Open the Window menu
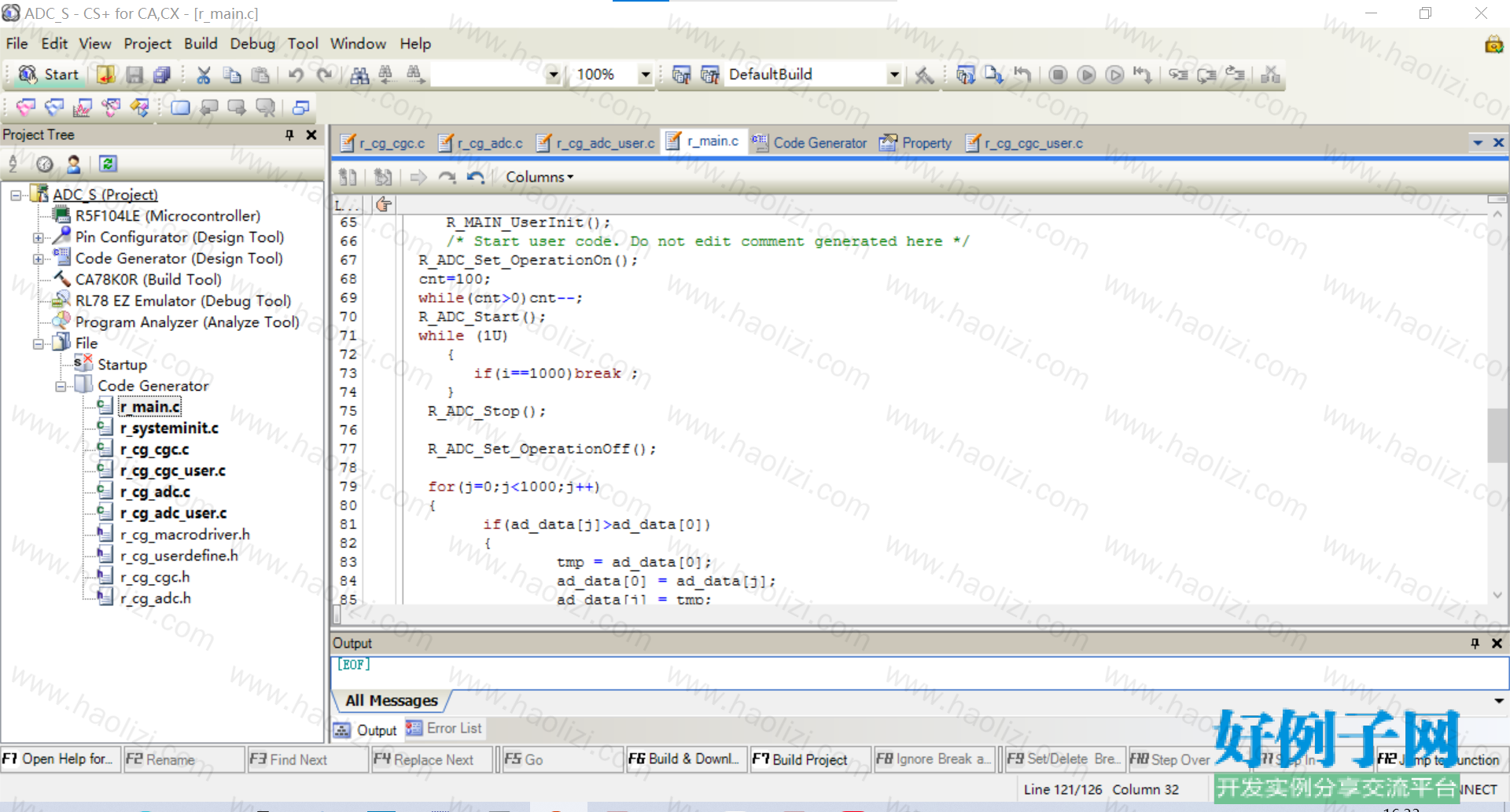The width and height of the screenshot is (1510, 812). (358, 43)
